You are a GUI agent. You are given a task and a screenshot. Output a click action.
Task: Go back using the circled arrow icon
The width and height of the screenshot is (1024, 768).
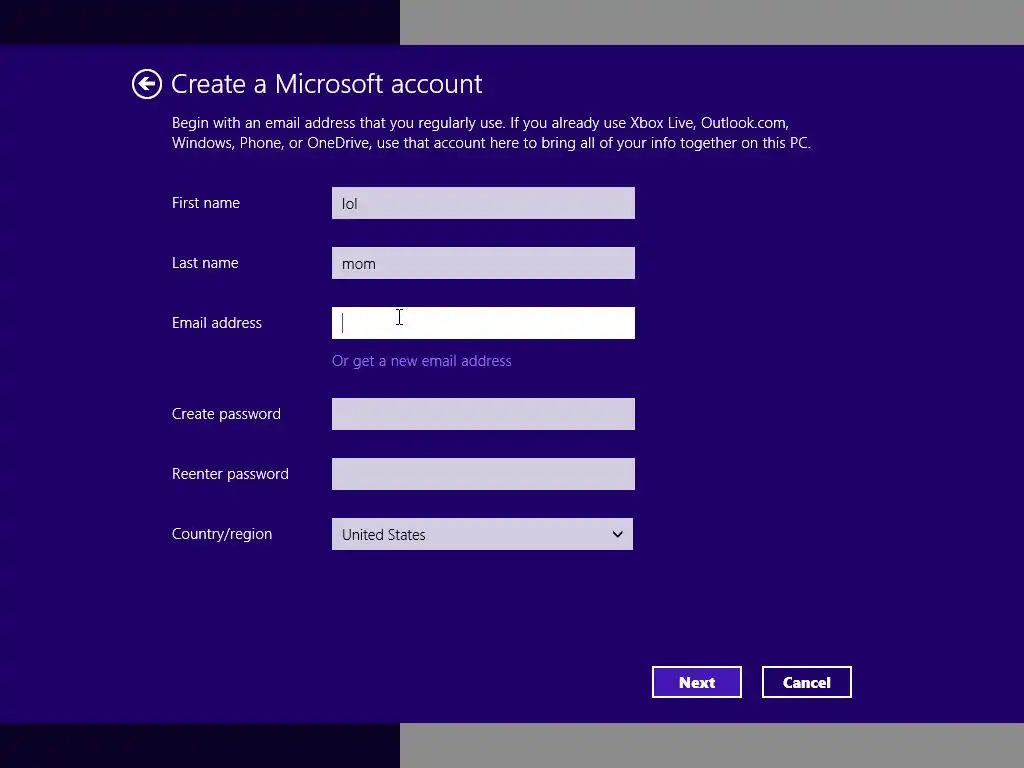point(147,84)
